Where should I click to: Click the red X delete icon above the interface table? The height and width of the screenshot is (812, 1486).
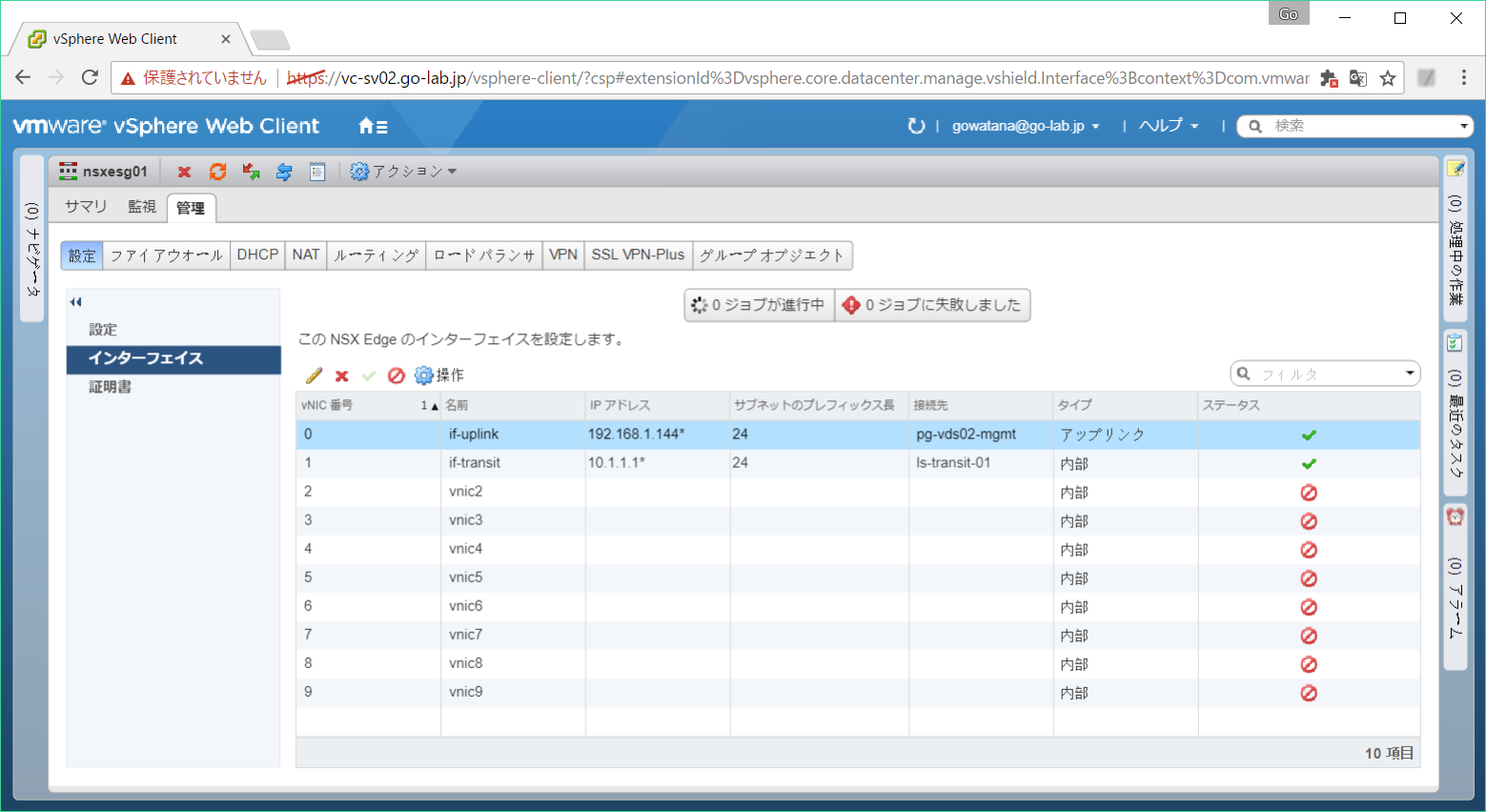pyautogui.click(x=341, y=376)
